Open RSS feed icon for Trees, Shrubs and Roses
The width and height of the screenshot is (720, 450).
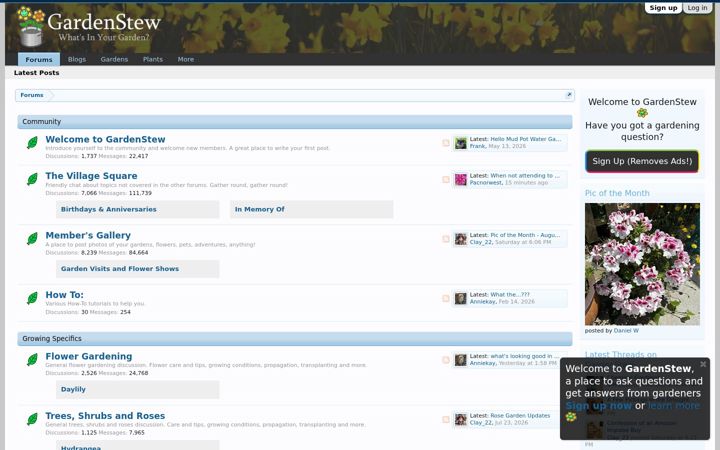pyautogui.click(x=445, y=419)
